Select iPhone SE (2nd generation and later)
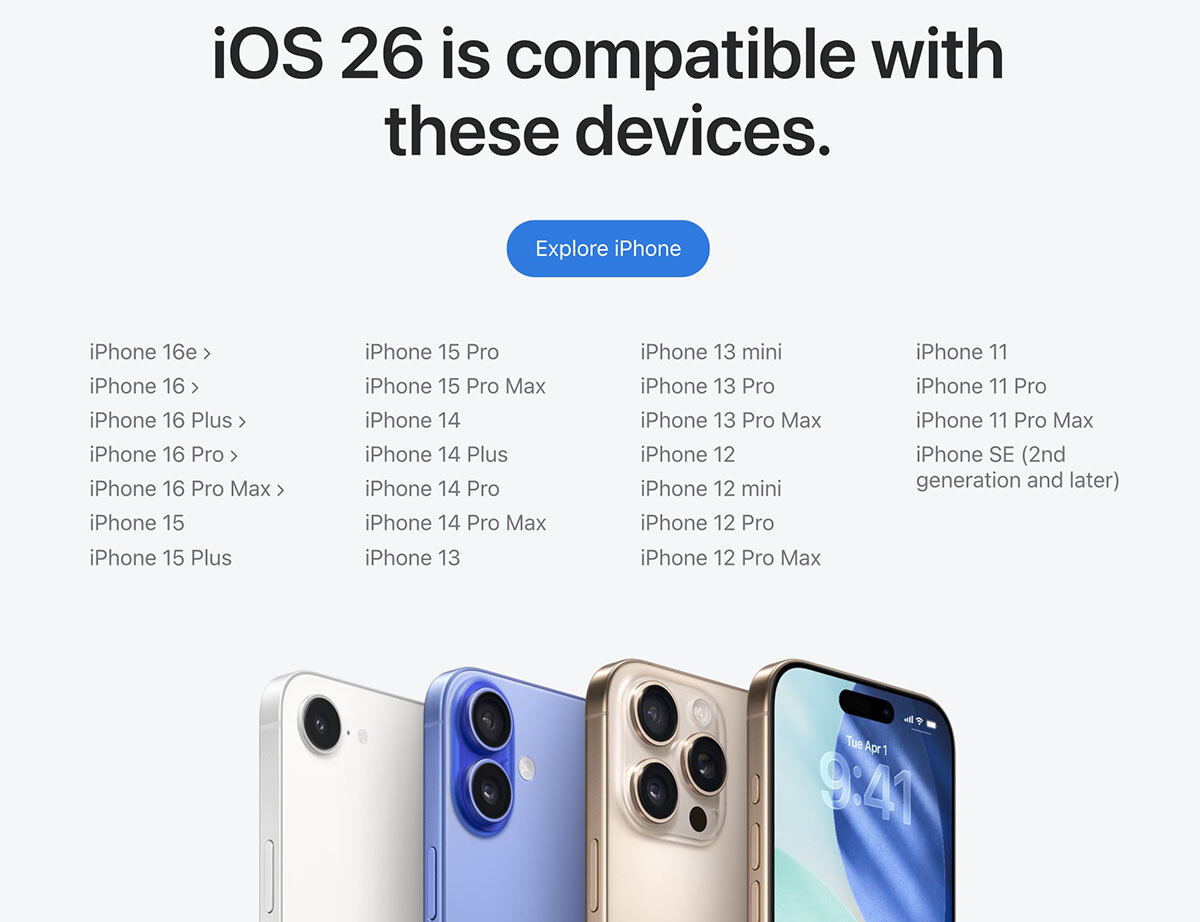 1017,467
